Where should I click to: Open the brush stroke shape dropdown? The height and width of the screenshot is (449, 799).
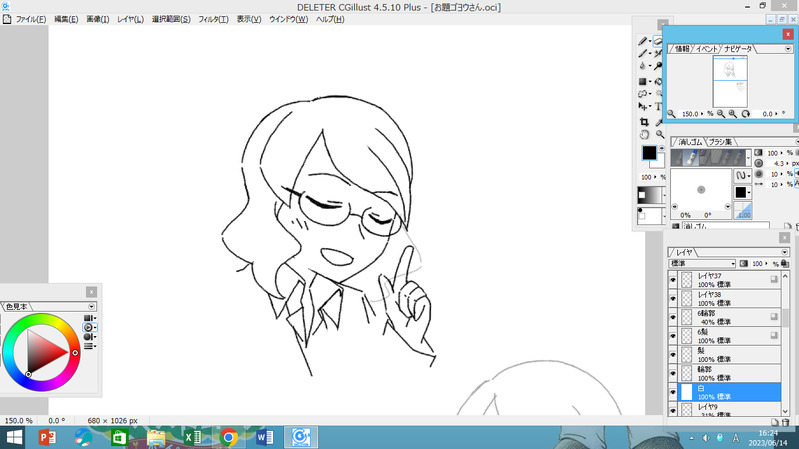pos(742,176)
